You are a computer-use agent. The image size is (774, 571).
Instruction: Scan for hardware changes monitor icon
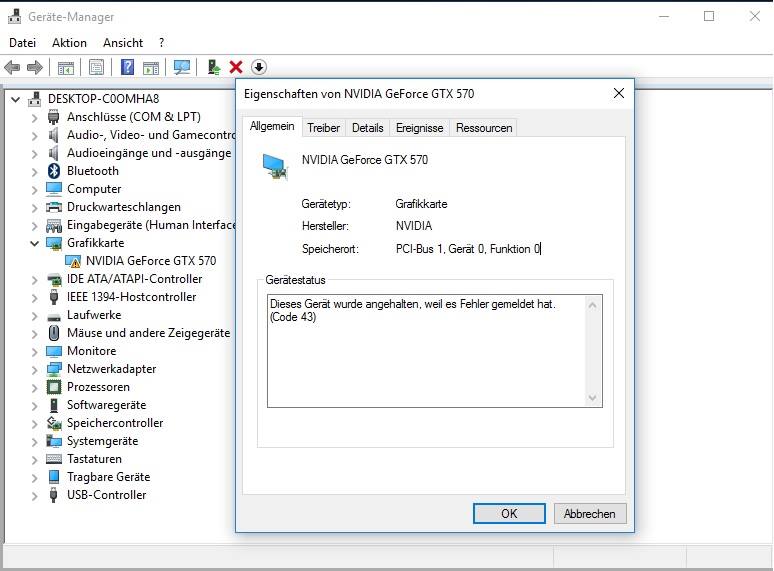click(x=182, y=67)
